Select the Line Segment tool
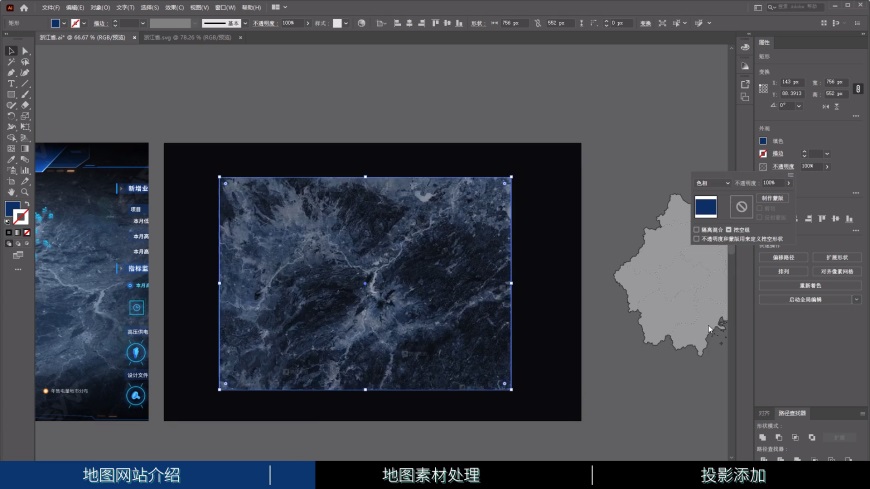This screenshot has width=870, height=489. point(25,83)
